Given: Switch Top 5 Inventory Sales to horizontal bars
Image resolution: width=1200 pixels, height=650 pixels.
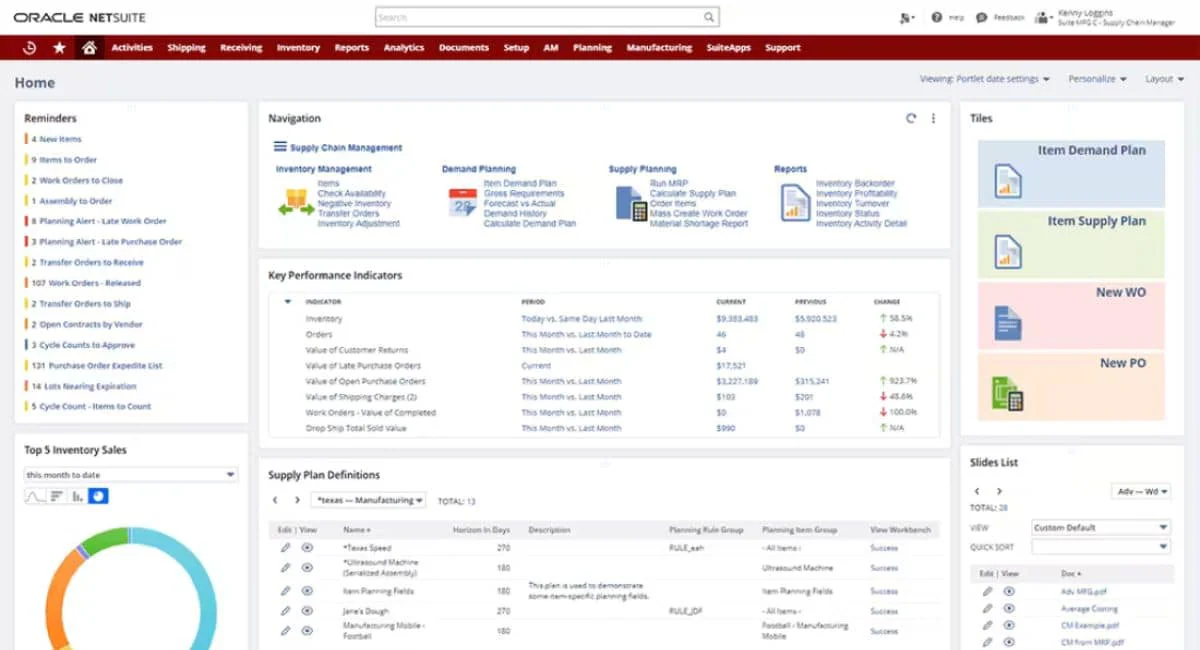Looking at the screenshot, I should 56,496.
